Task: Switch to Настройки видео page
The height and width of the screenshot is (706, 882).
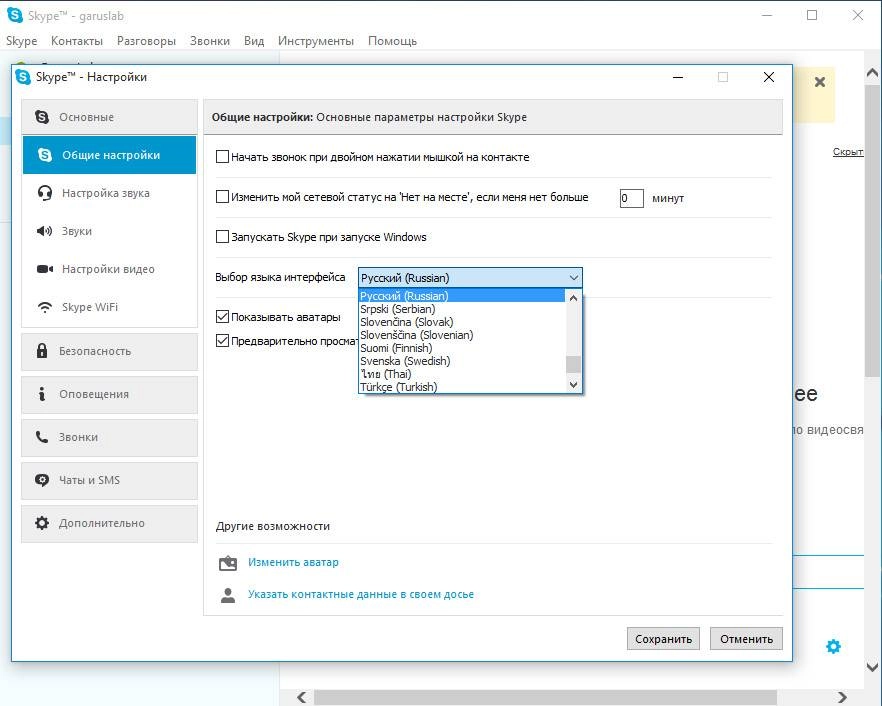Action: point(110,269)
